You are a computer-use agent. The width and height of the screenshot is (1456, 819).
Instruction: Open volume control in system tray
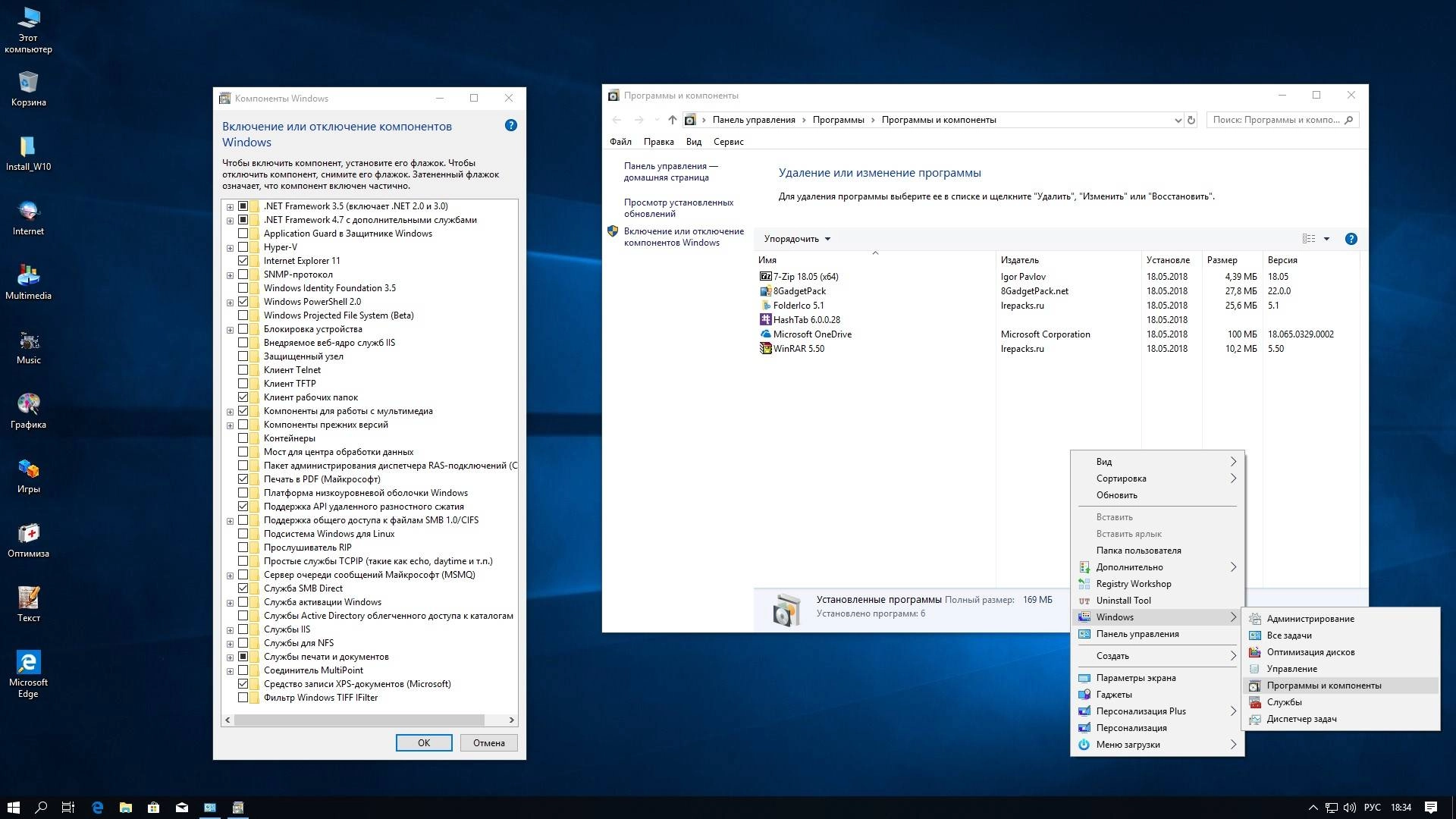(x=1349, y=808)
